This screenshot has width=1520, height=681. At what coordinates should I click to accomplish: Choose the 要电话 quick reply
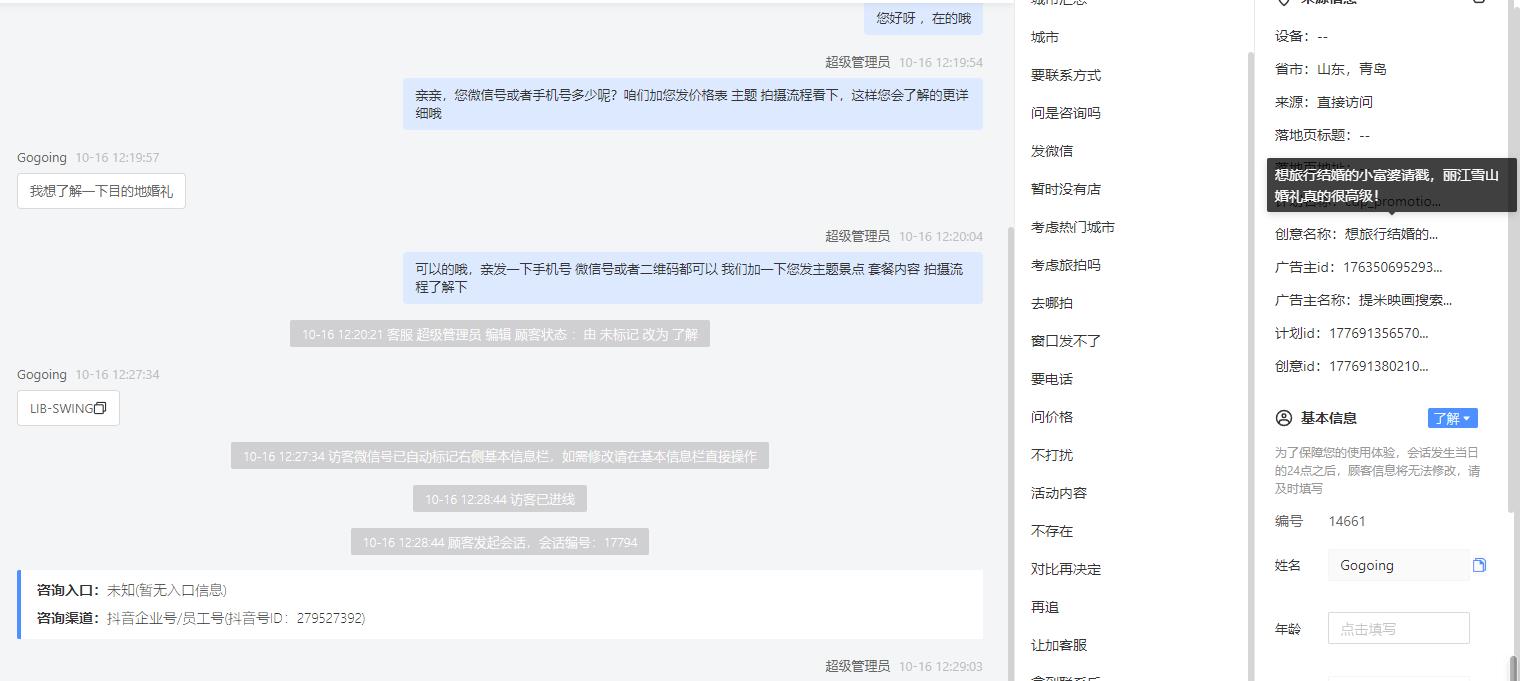(1052, 379)
